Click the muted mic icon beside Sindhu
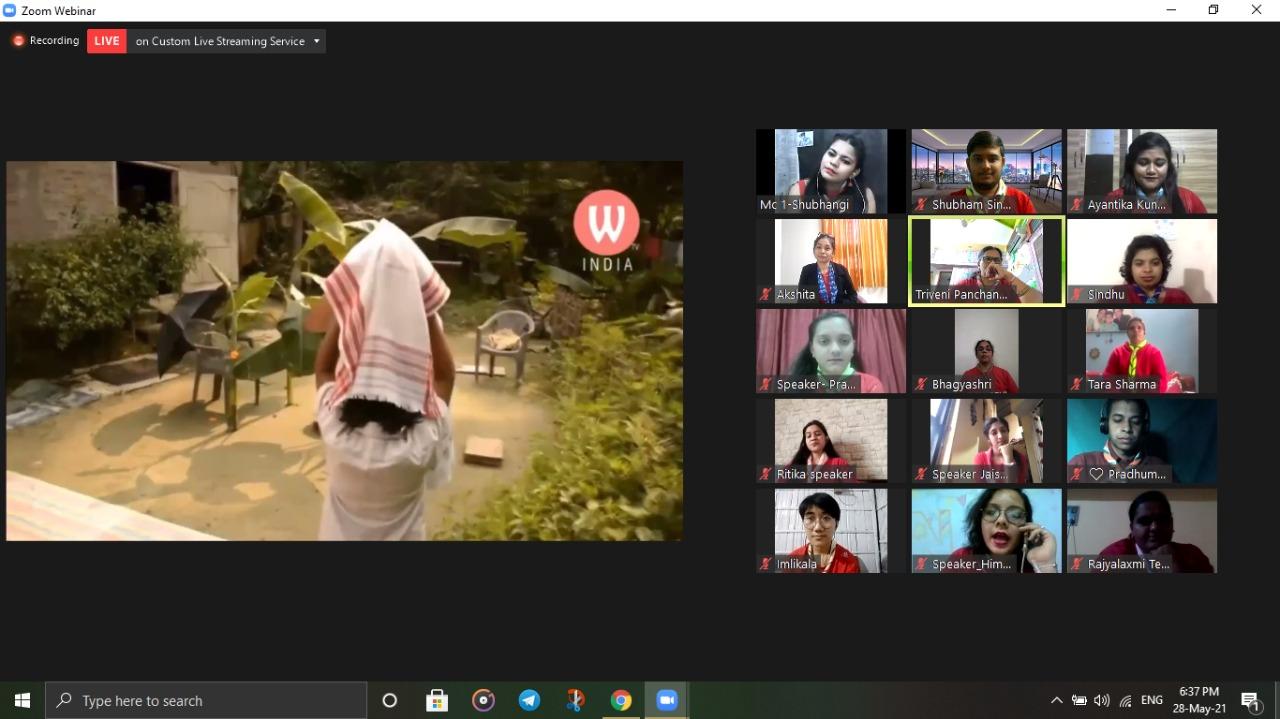The width and height of the screenshot is (1280, 719). 1077,295
